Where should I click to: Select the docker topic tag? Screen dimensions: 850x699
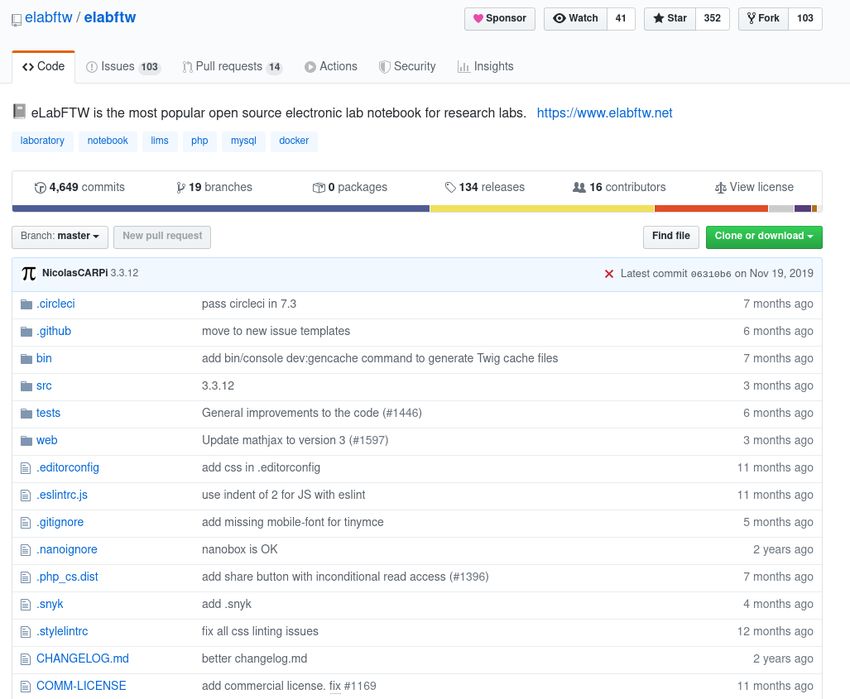click(x=294, y=141)
